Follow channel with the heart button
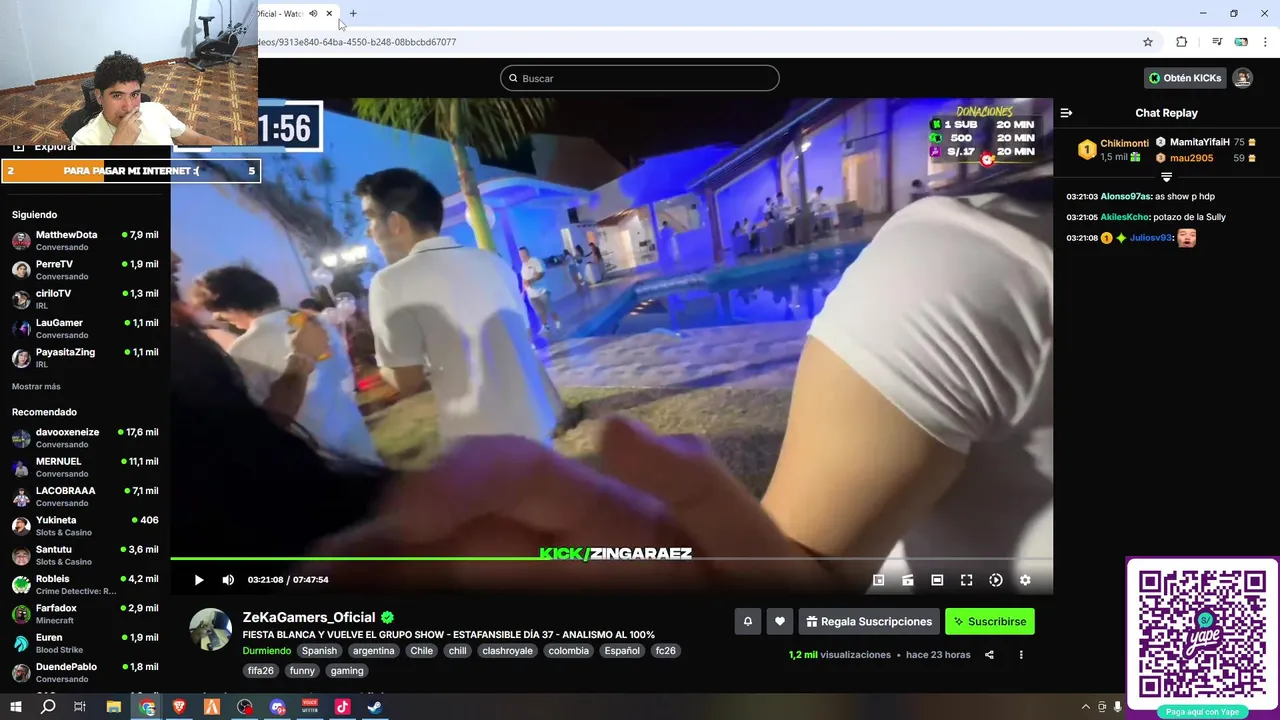The height and width of the screenshot is (720, 1280). click(780, 621)
